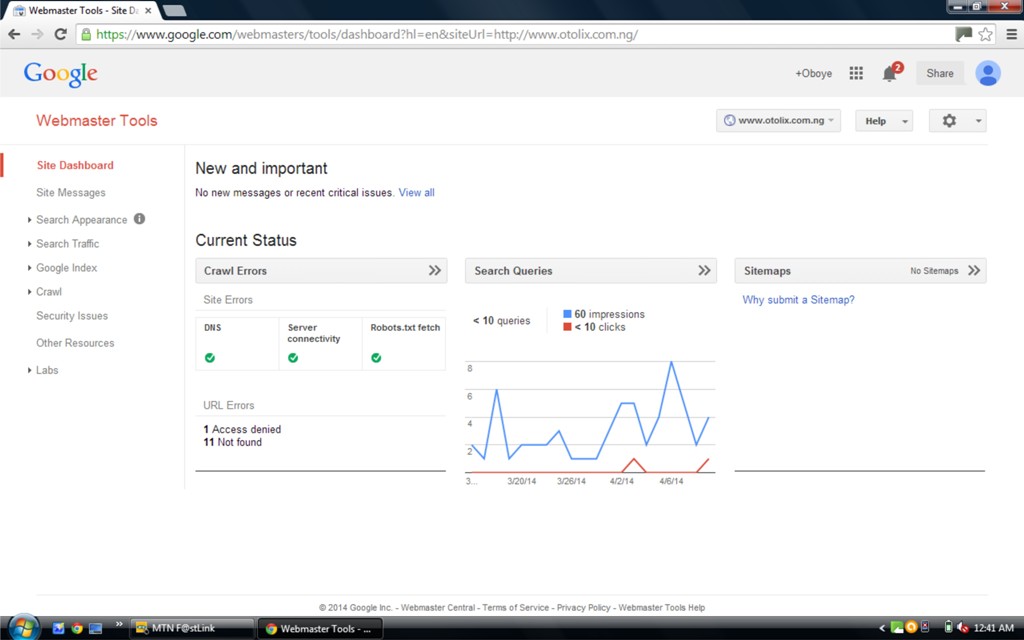Expand Search Traffic in sidebar
The width and height of the screenshot is (1024, 640).
29,244
